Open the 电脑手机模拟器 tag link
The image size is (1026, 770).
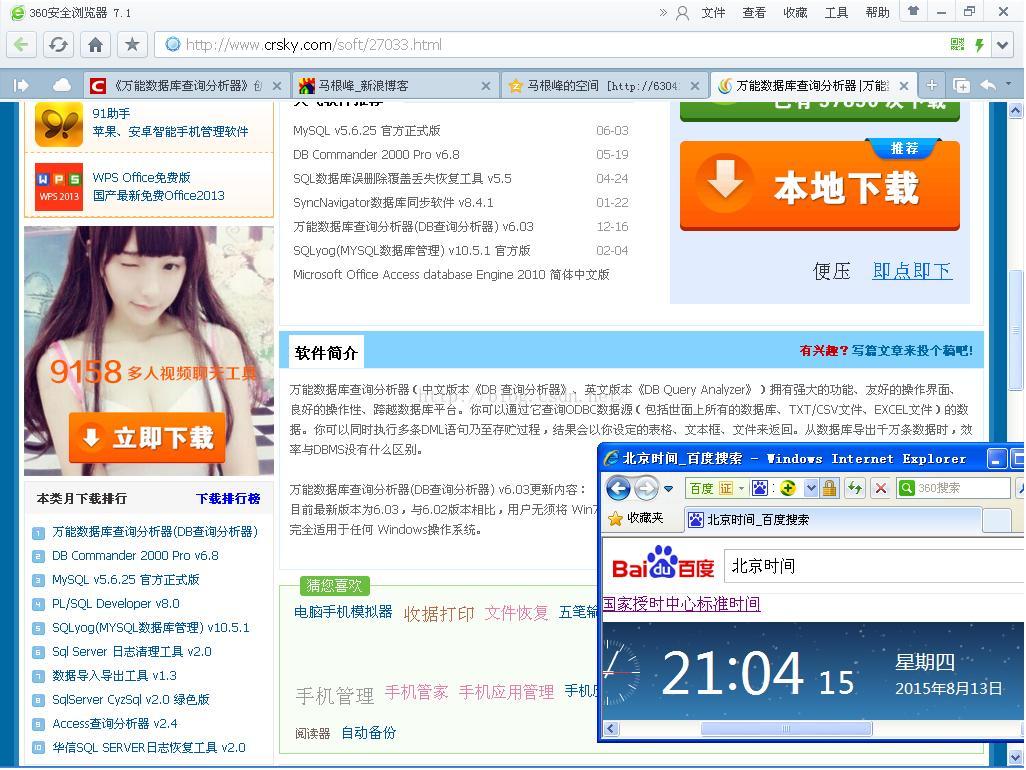pyautogui.click(x=343, y=612)
